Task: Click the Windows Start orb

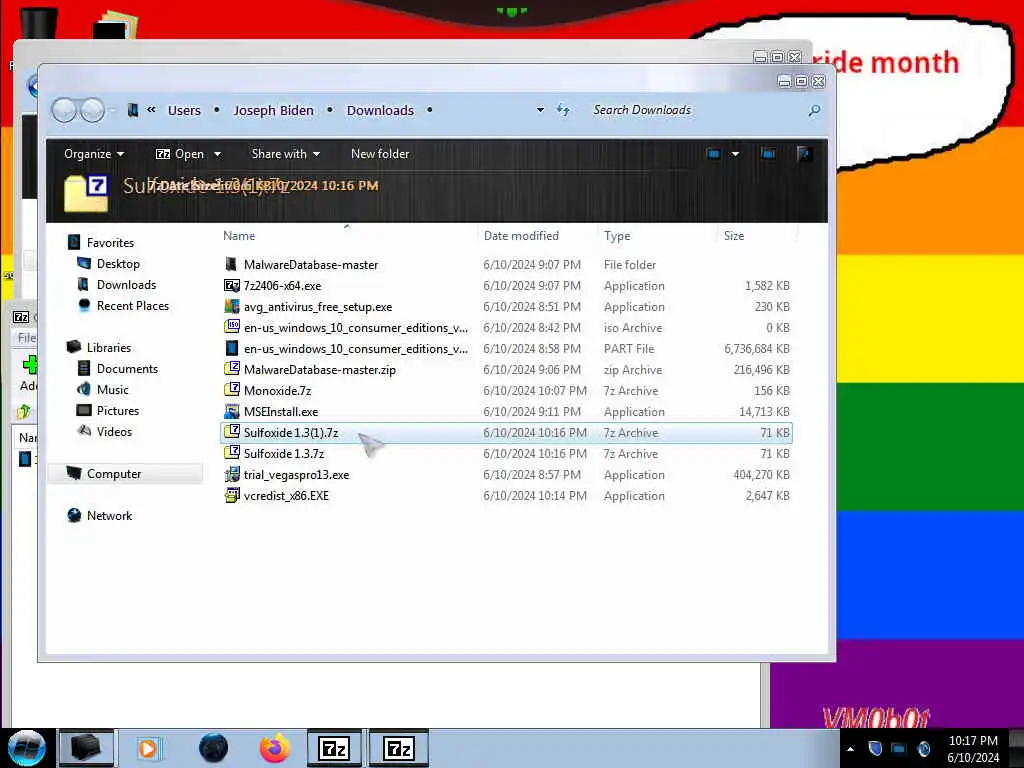Action: pos(26,748)
